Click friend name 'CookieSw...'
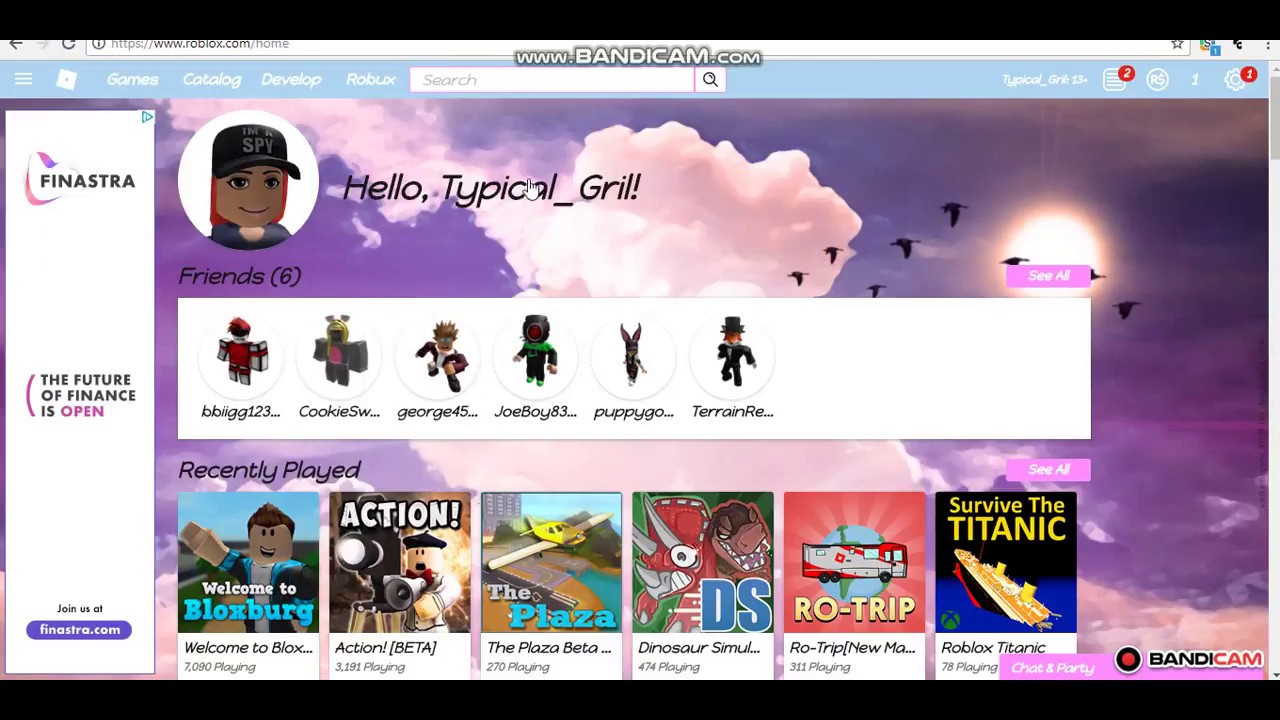 (339, 412)
